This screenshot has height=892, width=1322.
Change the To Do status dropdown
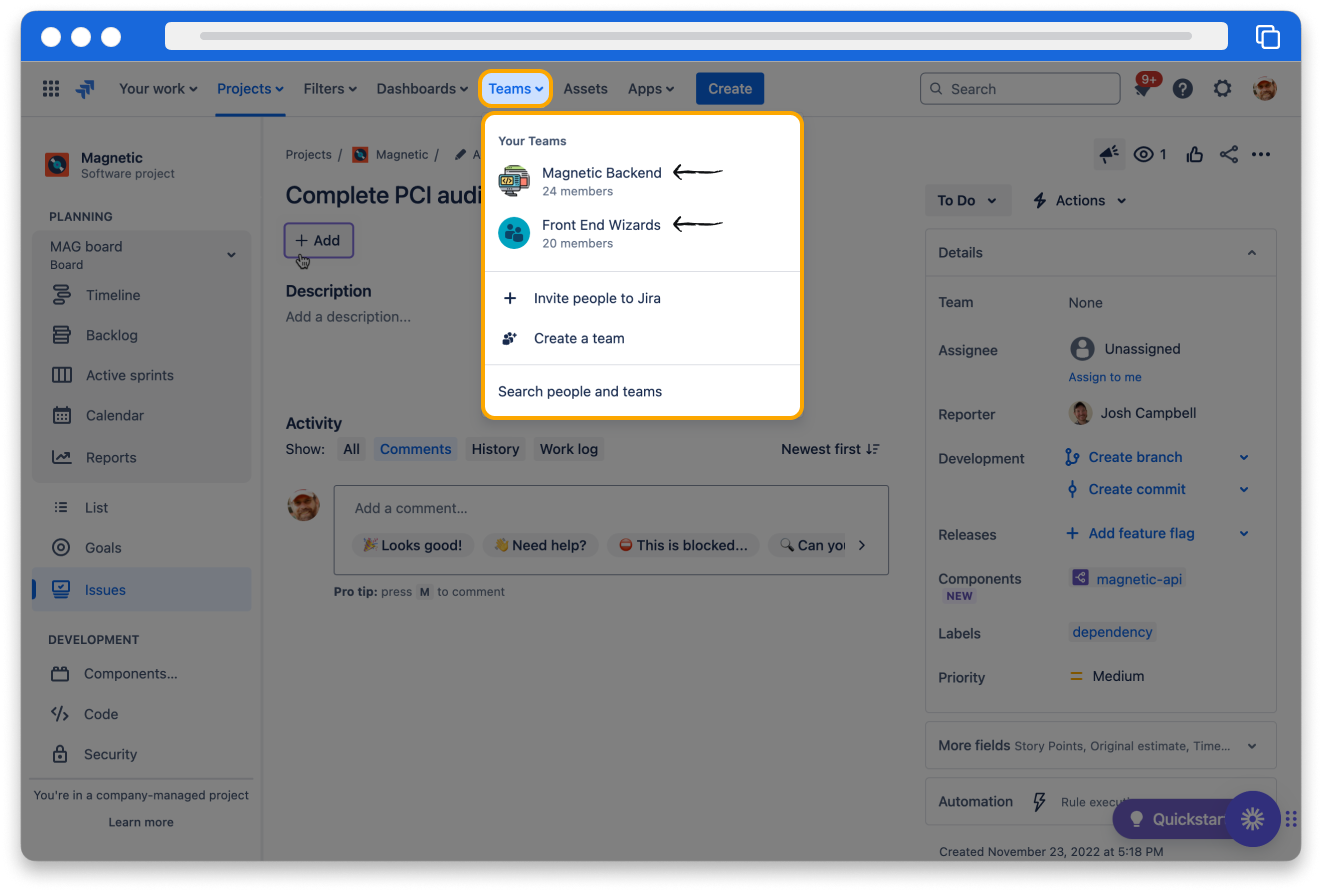[967, 200]
